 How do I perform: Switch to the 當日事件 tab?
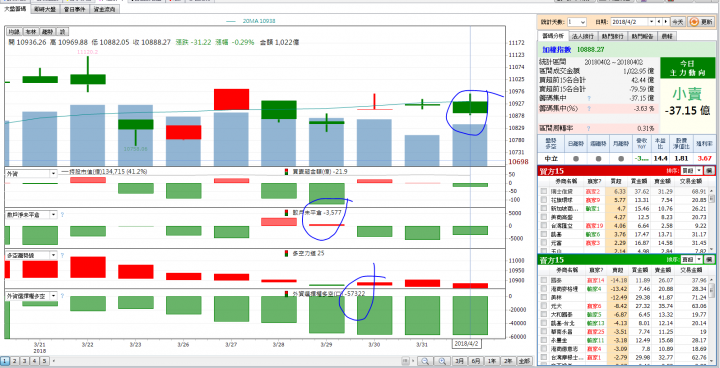[74, 9]
